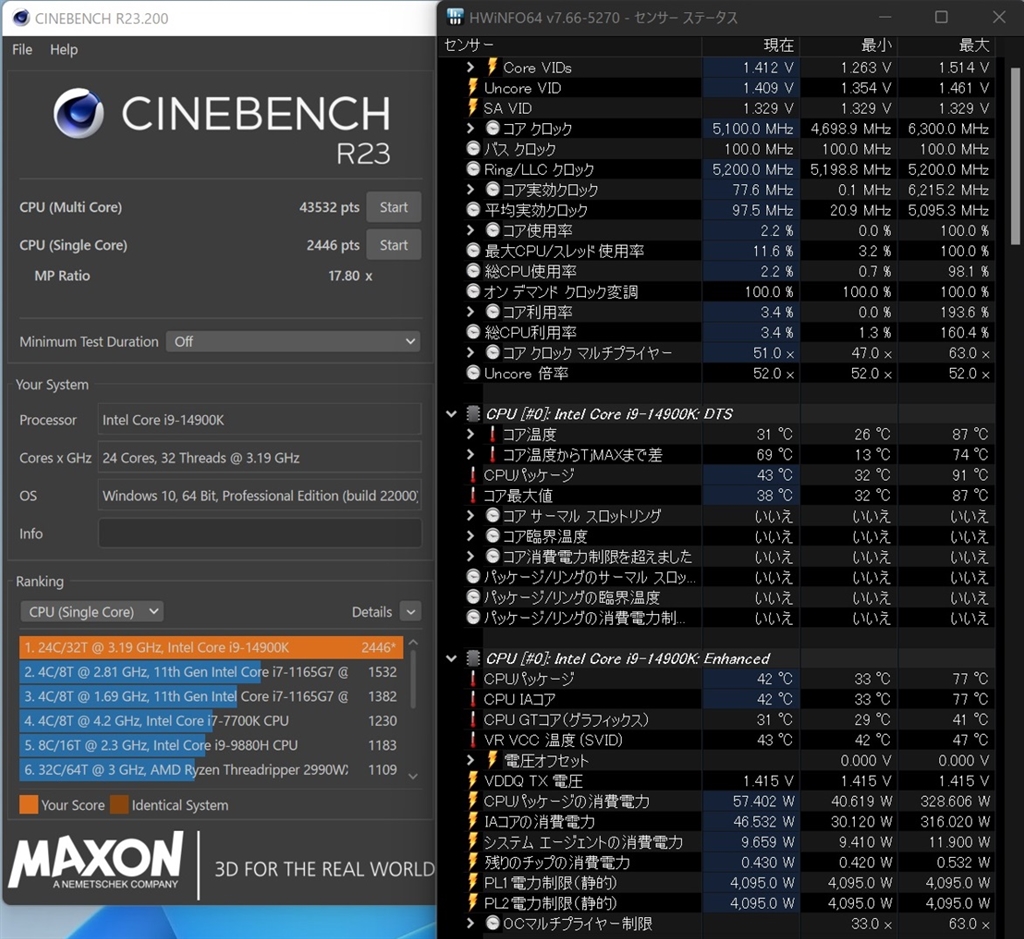
Task: Click the lightning icon beside Uncore VID
Action: pyautogui.click(x=473, y=88)
